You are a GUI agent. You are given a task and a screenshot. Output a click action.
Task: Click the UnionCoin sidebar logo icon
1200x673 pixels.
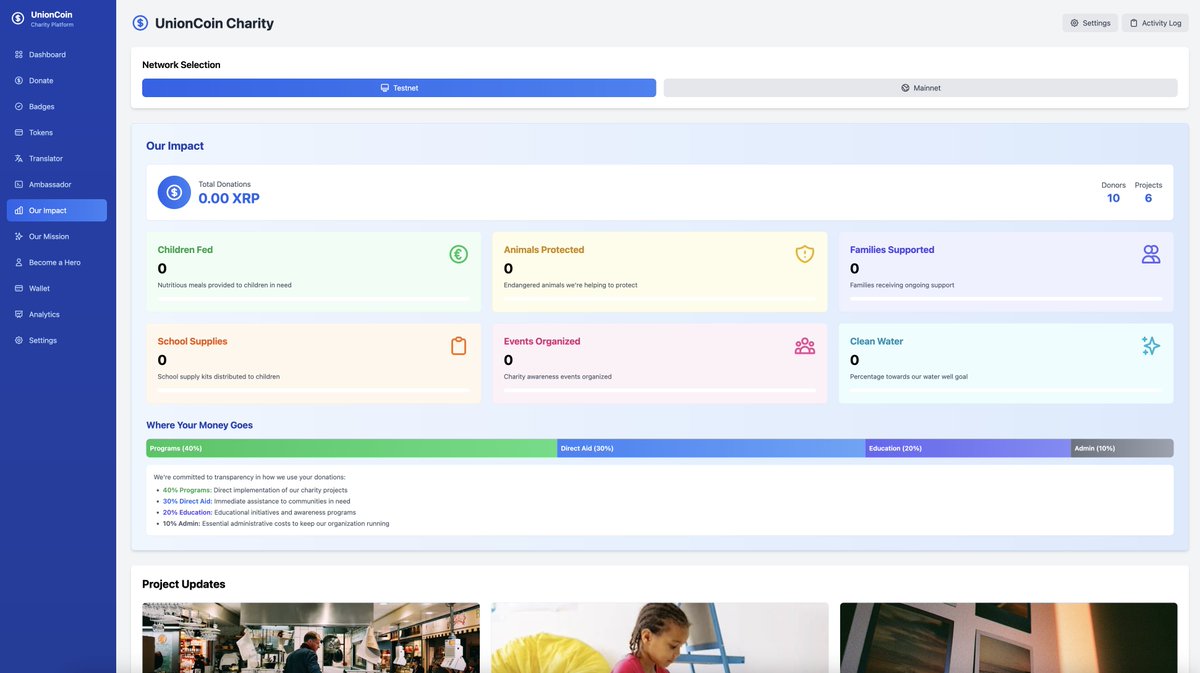[18, 18]
